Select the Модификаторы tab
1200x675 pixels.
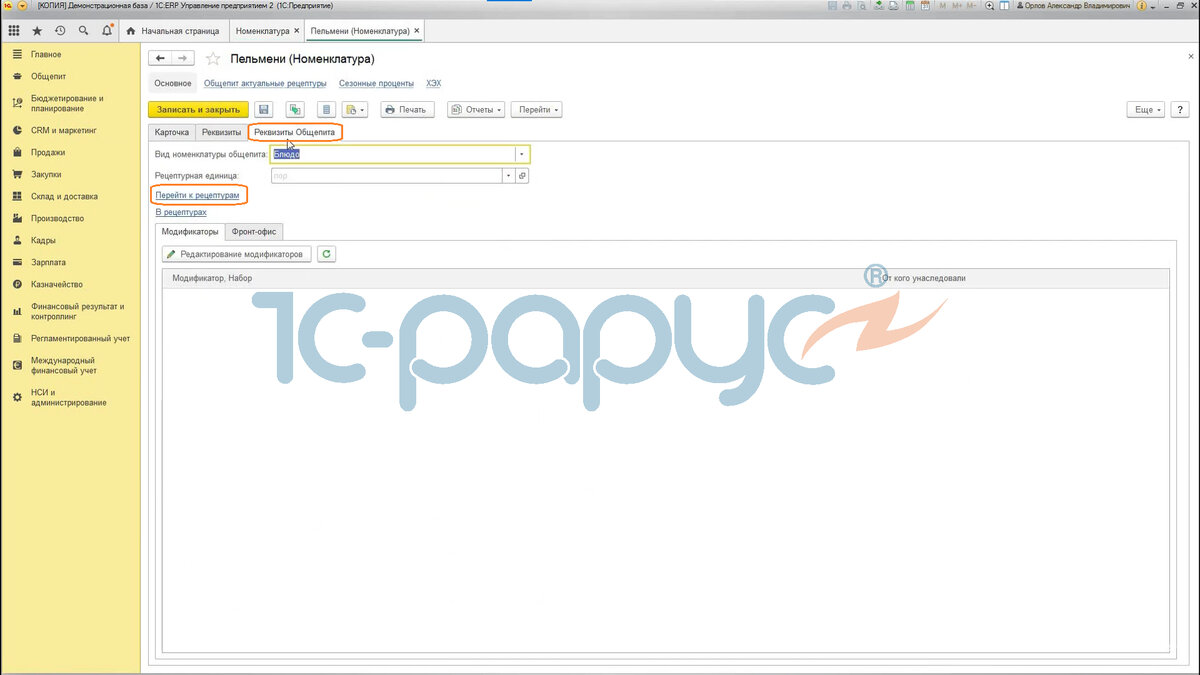[190, 231]
